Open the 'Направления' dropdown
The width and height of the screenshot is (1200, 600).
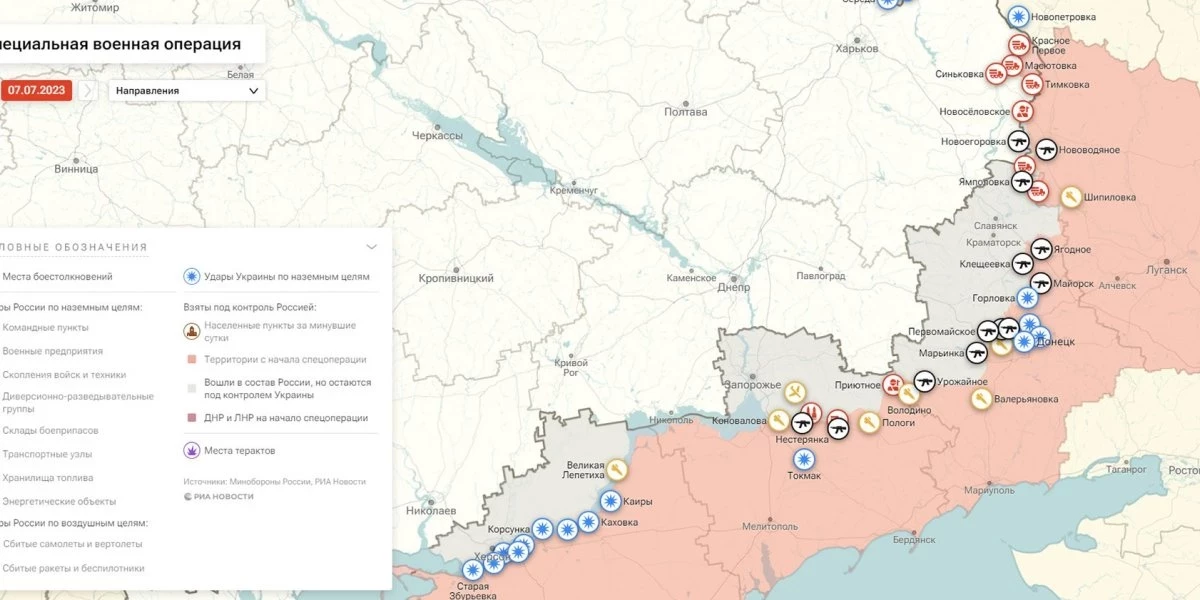point(187,91)
